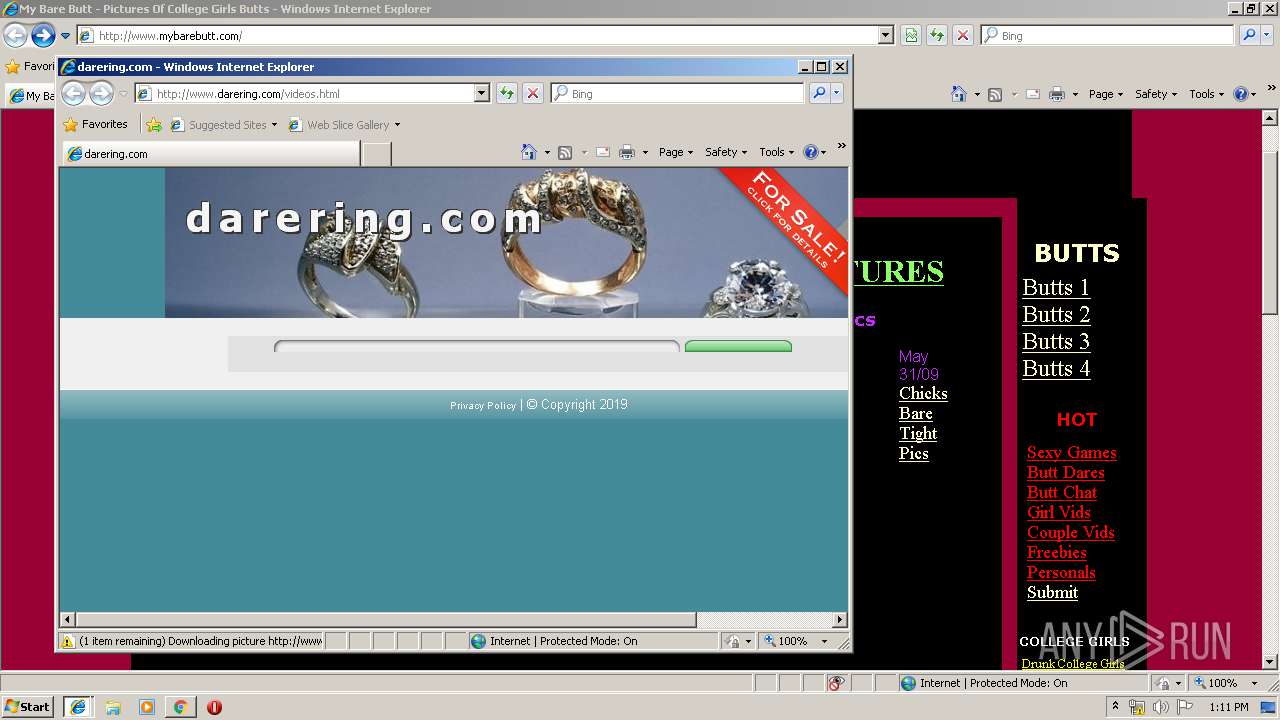Open a new tab in darering.com window
Viewport: 1280px width, 720px height.
376,154
